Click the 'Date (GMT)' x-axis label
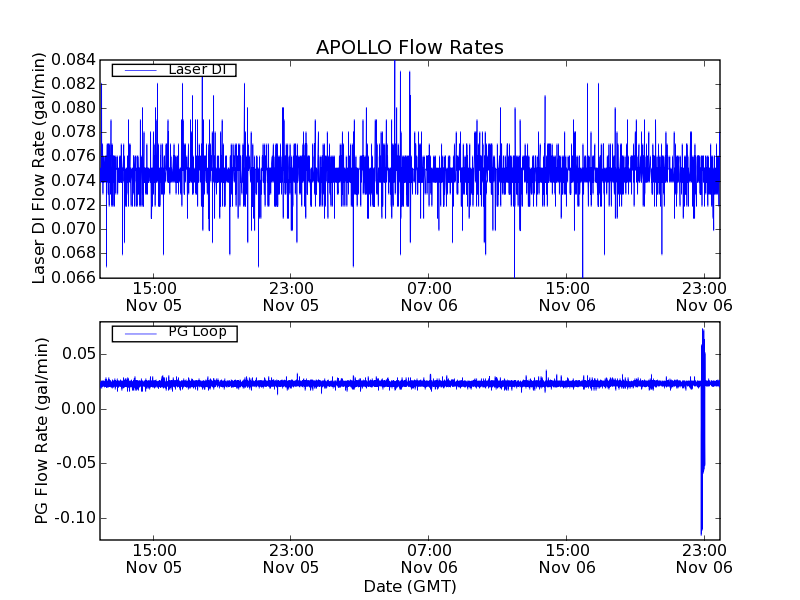 click(x=410, y=586)
